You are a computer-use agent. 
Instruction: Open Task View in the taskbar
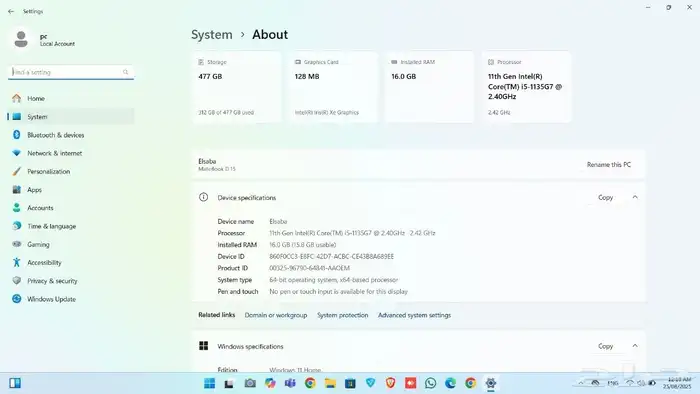click(229, 383)
